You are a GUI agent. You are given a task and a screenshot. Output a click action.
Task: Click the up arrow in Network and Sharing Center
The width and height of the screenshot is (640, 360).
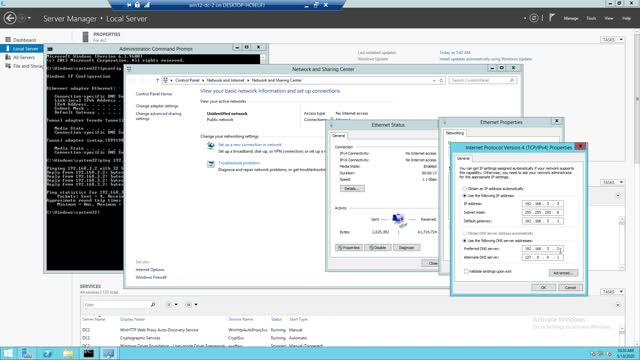(157, 80)
